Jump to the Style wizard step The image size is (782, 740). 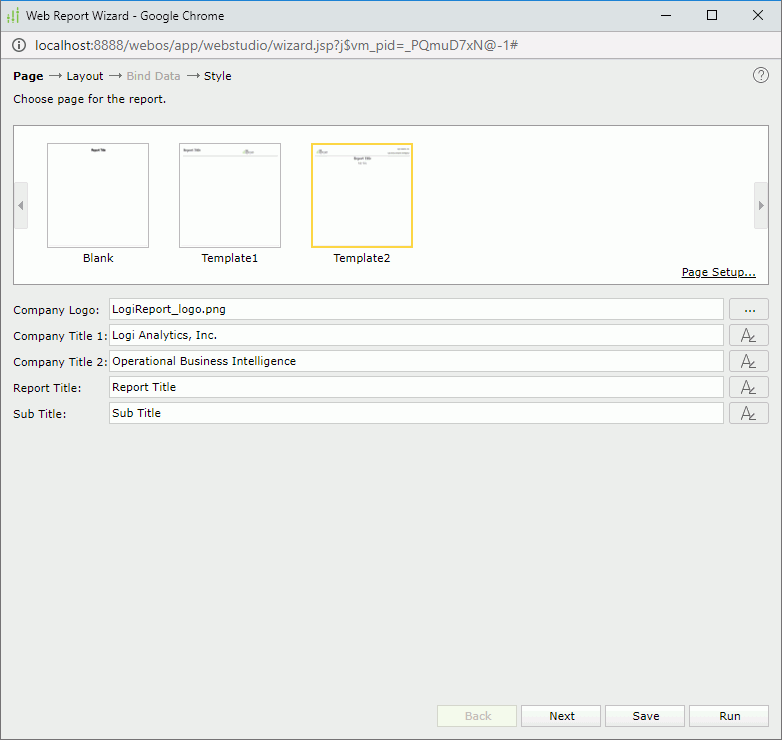click(217, 76)
